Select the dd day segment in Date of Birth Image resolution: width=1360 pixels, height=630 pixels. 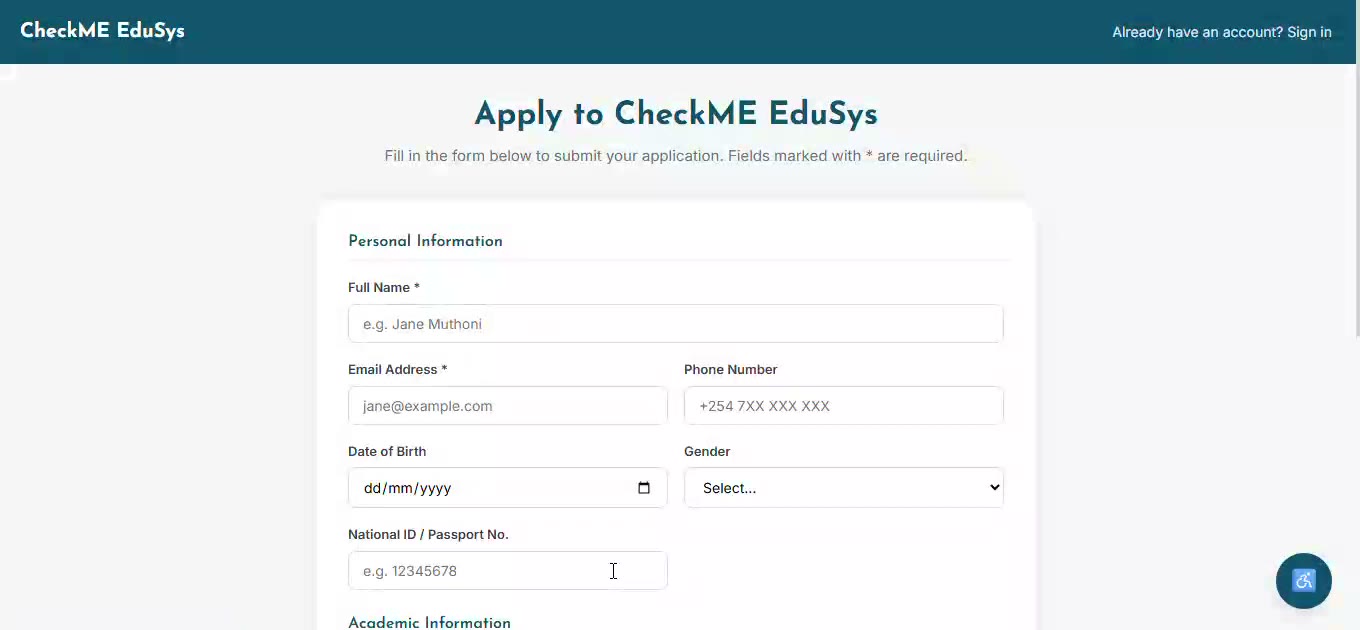[373, 488]
